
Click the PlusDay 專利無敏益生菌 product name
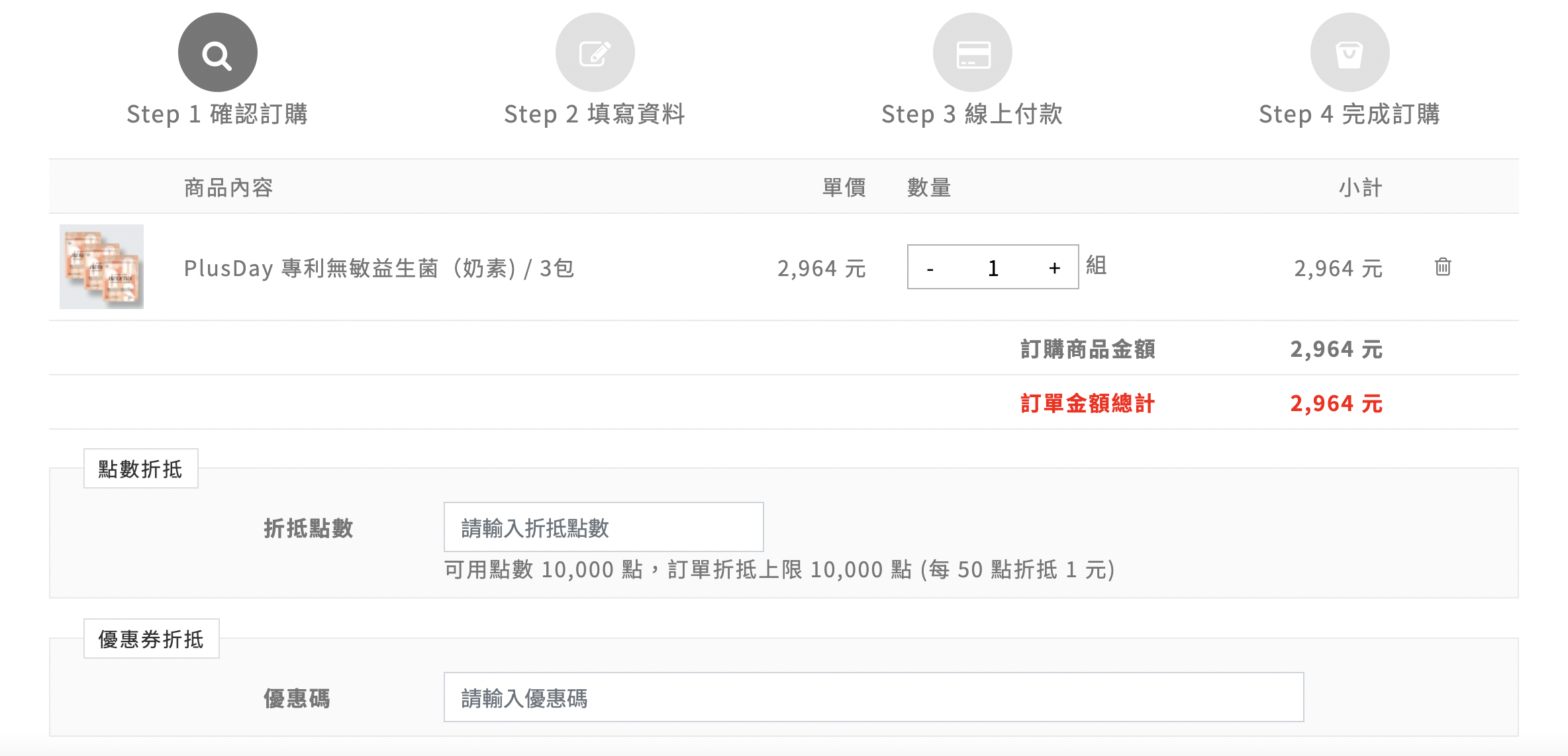click(x=379, y=268)
